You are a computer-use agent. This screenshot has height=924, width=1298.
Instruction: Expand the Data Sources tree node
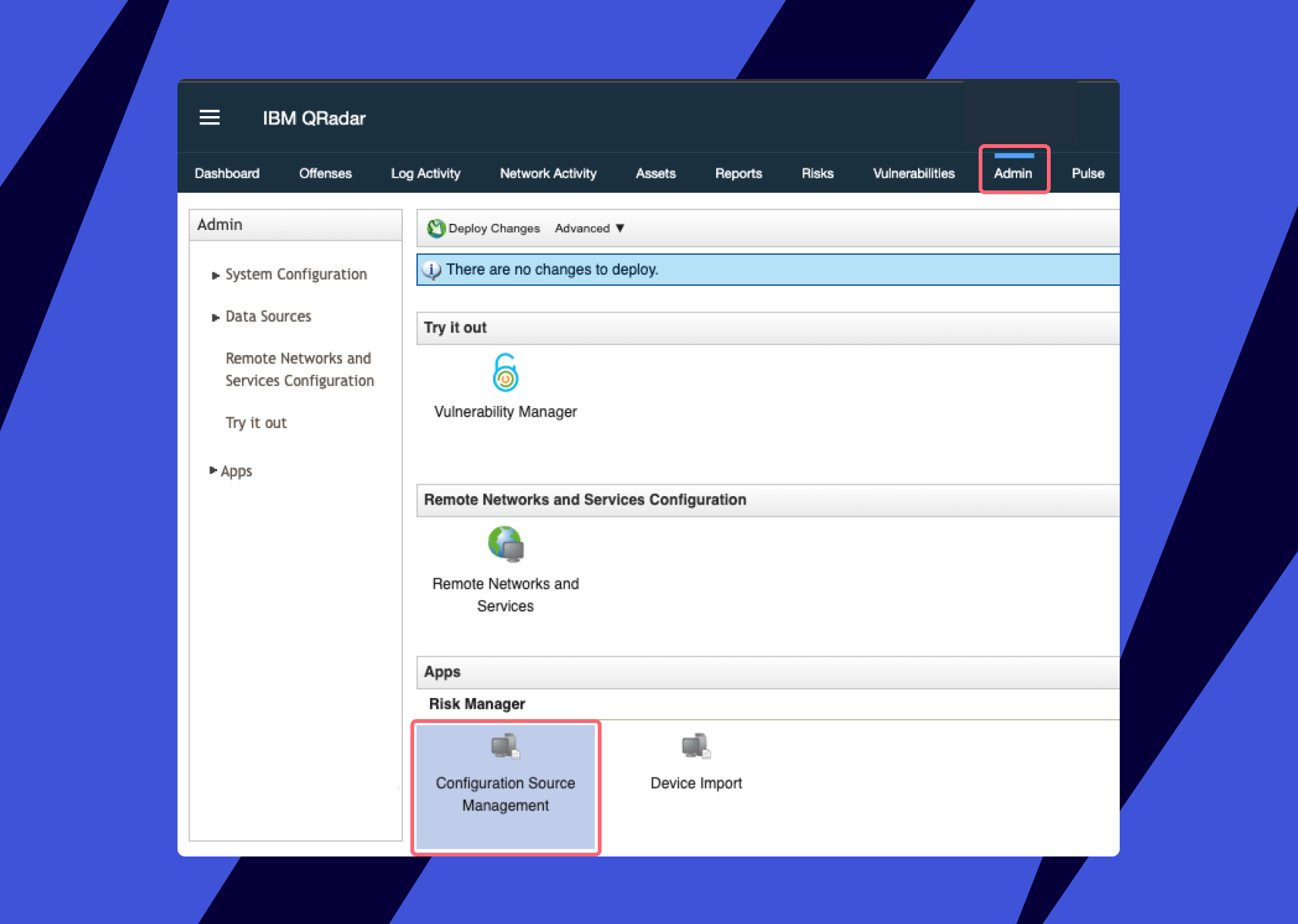[x=215, y=317]
